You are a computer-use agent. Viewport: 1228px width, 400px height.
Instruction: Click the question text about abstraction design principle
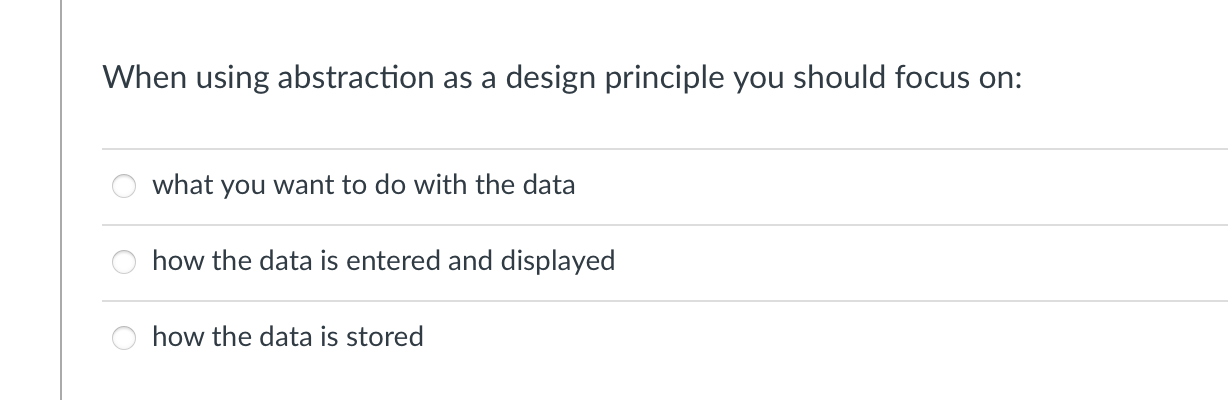click(563, 77)
